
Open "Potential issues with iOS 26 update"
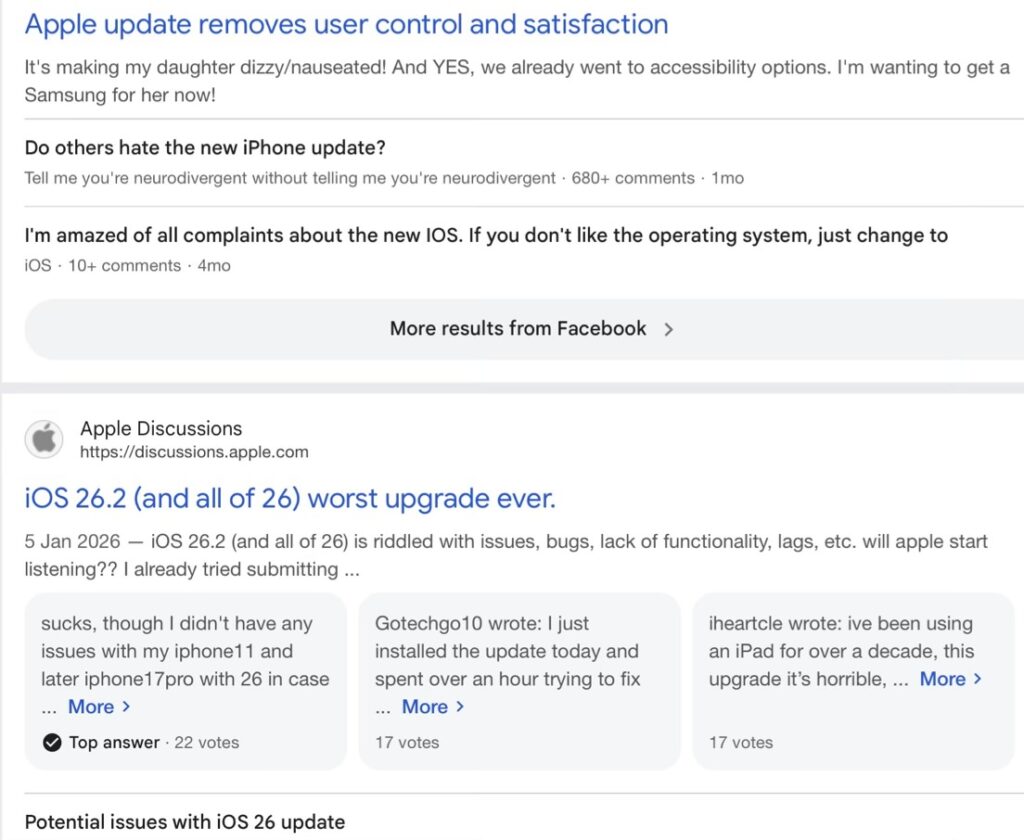(185, 822)
